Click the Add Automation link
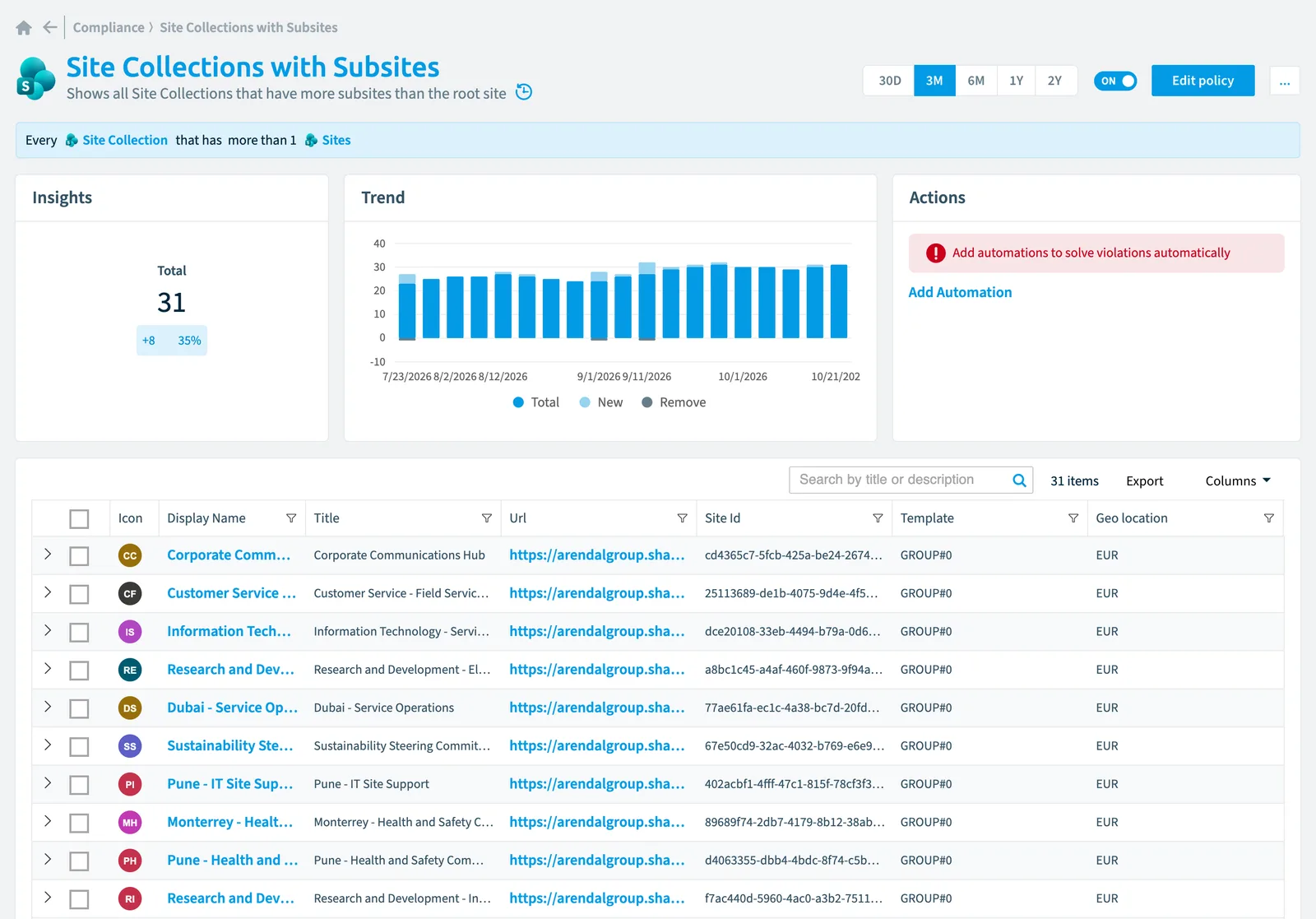 pos(960,292)
